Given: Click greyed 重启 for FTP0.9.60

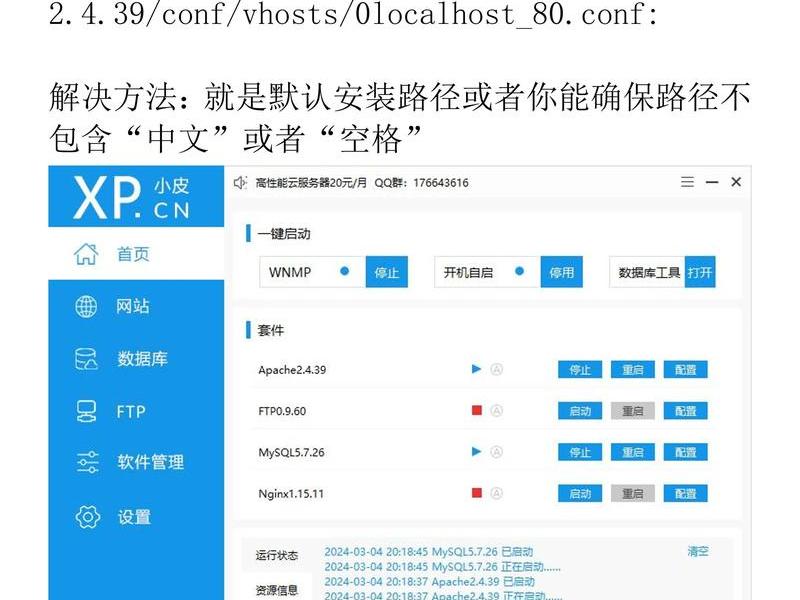Looking at the screenshot, I should pos(633,411).
